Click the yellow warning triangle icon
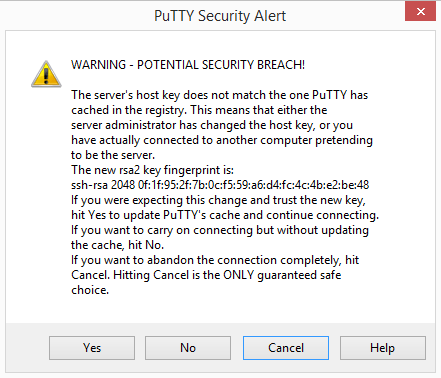441x378 pixels. click(x=46, y=74)
